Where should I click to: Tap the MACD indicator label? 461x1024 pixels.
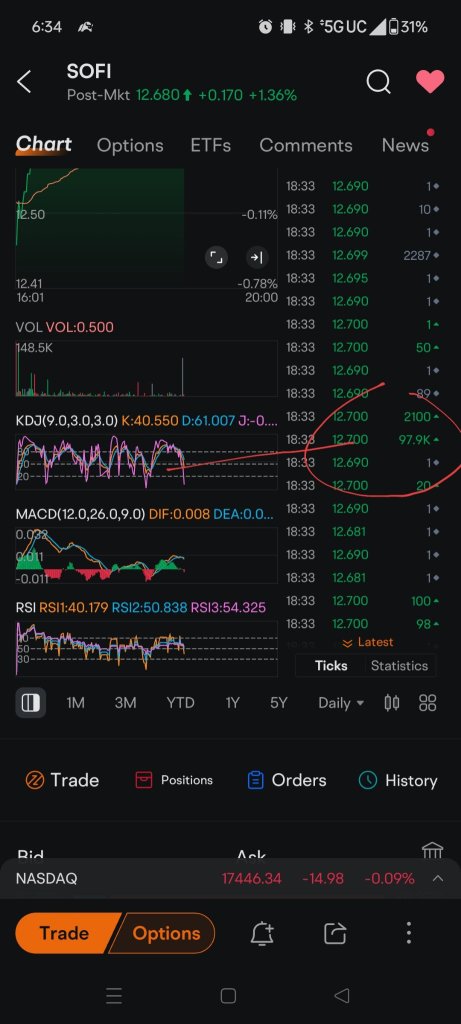tap(80, 514)
